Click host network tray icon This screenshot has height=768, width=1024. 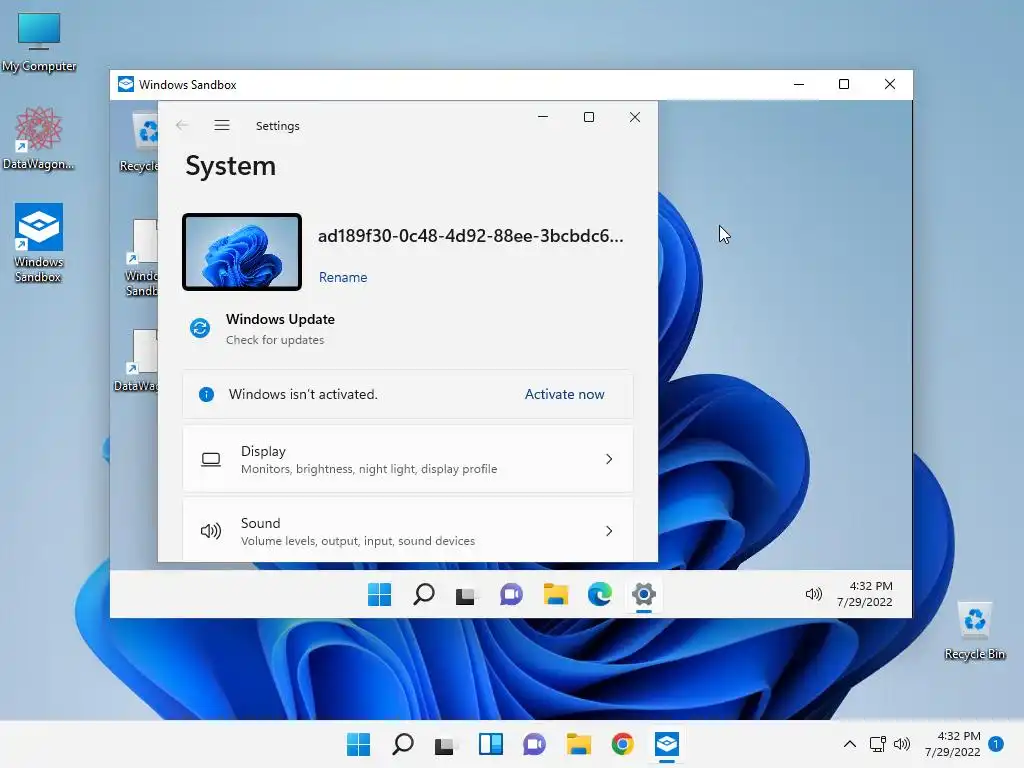[878, 744]
